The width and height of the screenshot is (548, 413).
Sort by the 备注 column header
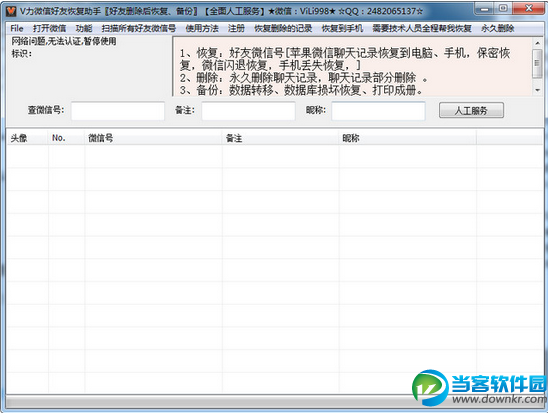[x=281, y=138]
